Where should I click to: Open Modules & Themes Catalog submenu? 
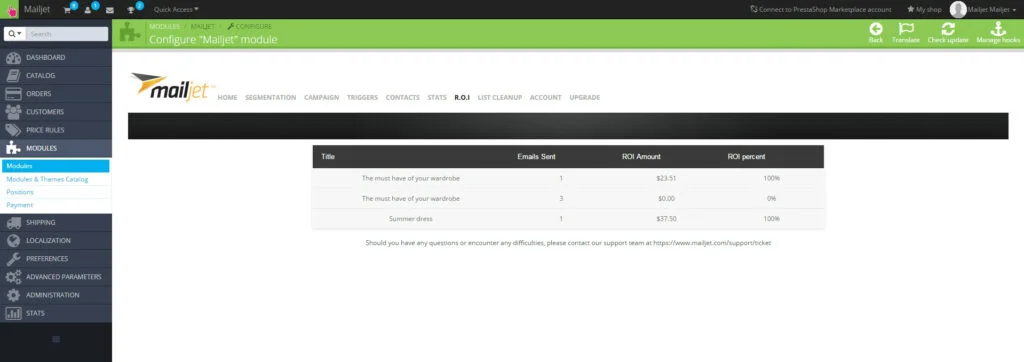point(47,179)
